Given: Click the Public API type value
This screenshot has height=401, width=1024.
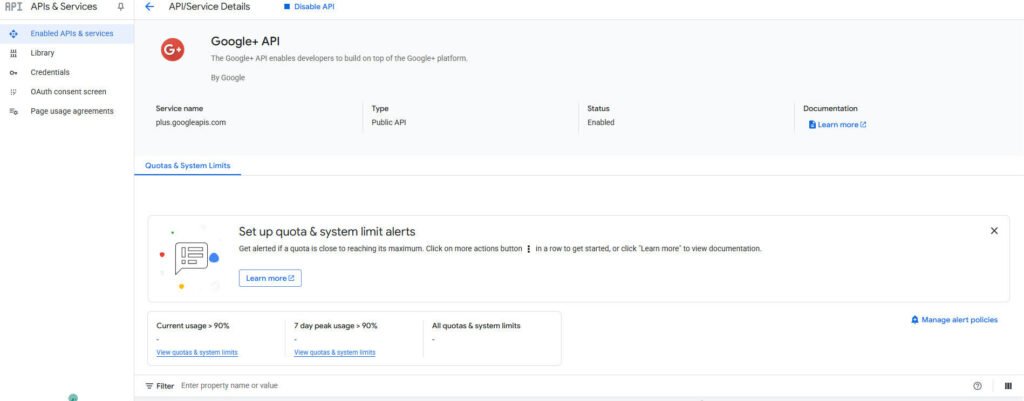Looking at the screenshot, I should click(389, 122).
